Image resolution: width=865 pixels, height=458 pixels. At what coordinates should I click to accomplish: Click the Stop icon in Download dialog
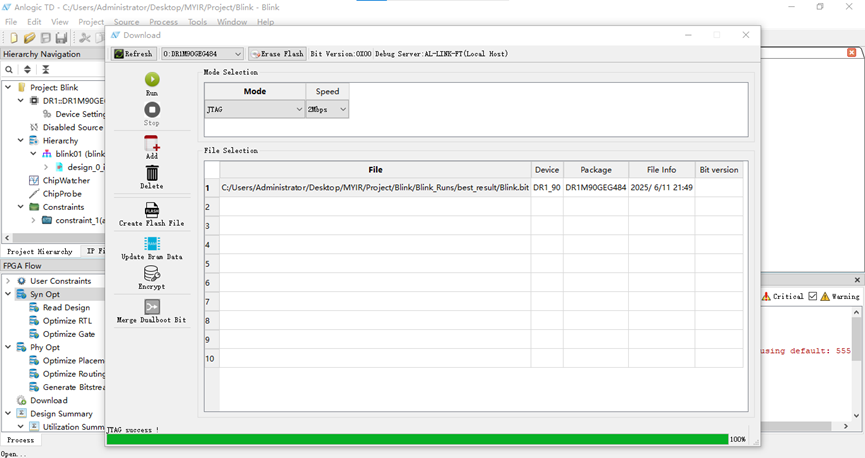(x=152, y=110)
